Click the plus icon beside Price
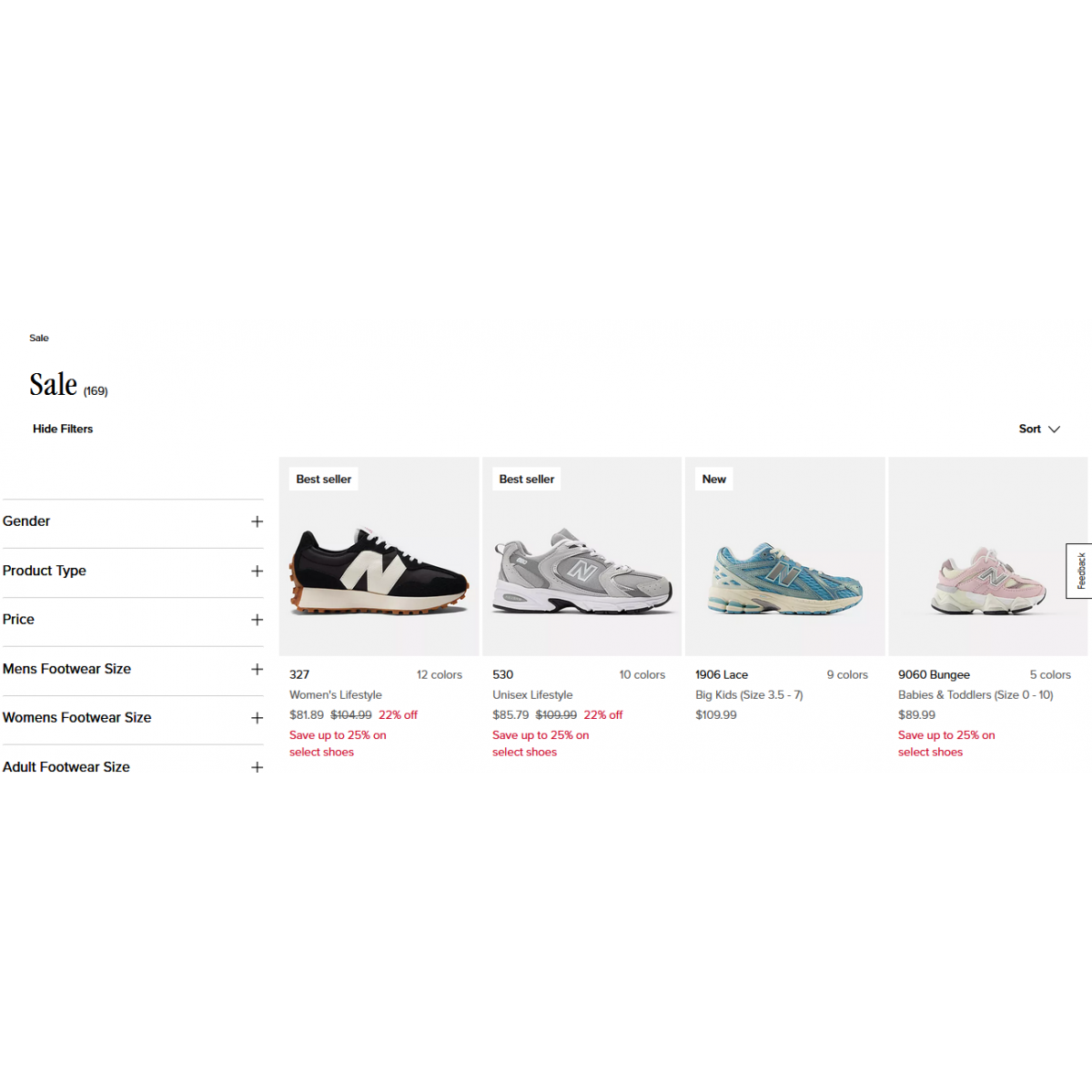Screen dimensions: 1092x1092 coord(257,620)
